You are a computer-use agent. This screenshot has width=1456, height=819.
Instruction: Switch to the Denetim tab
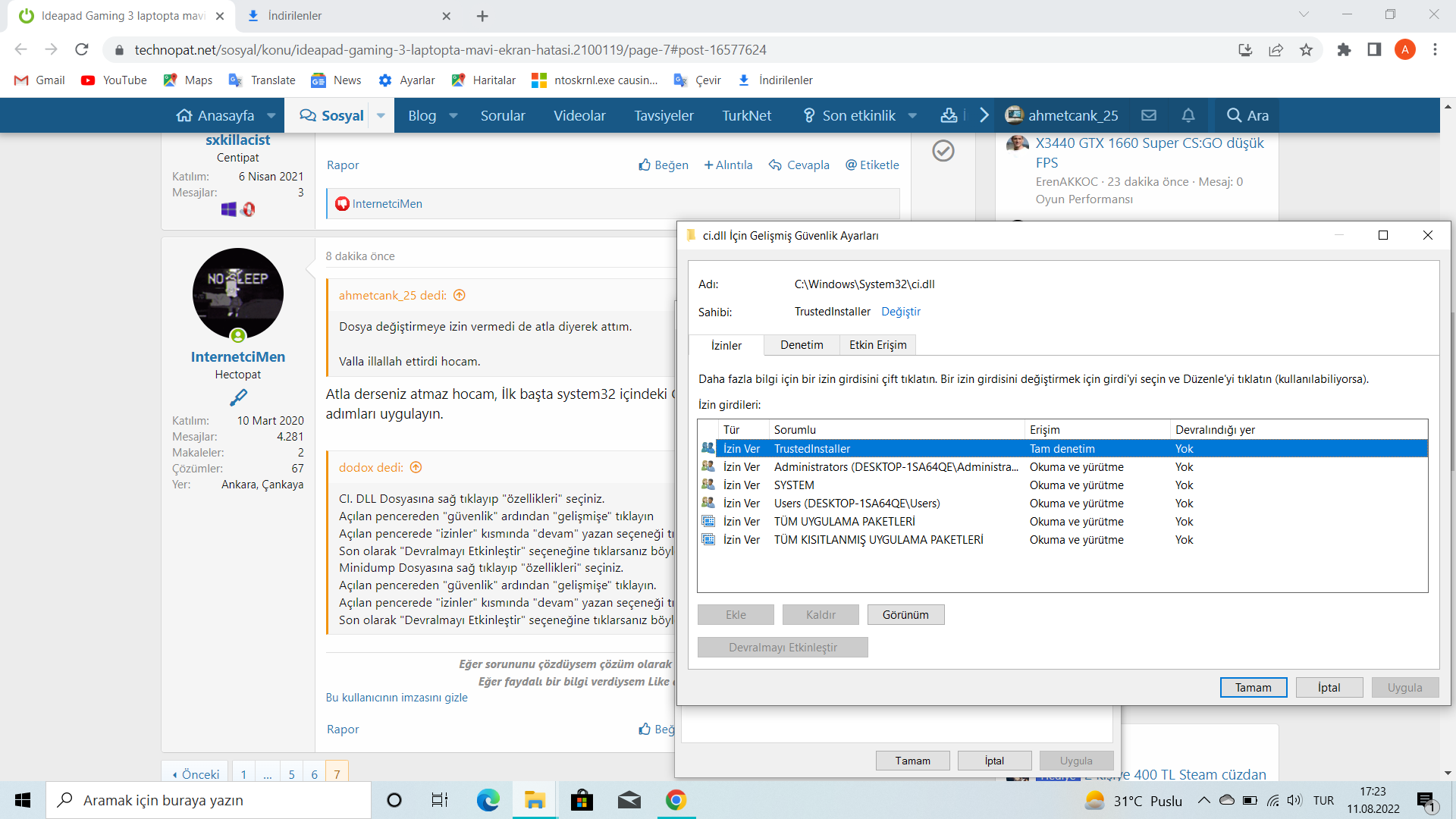click(802, 345)
